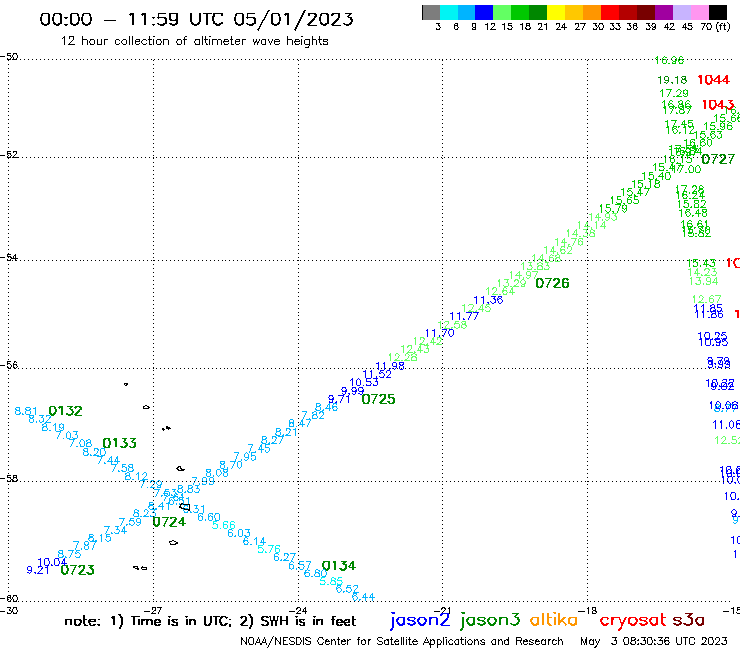The image size is (740, 650).
Task: Click the red time label 1044
Action: [x=714, y=80]
